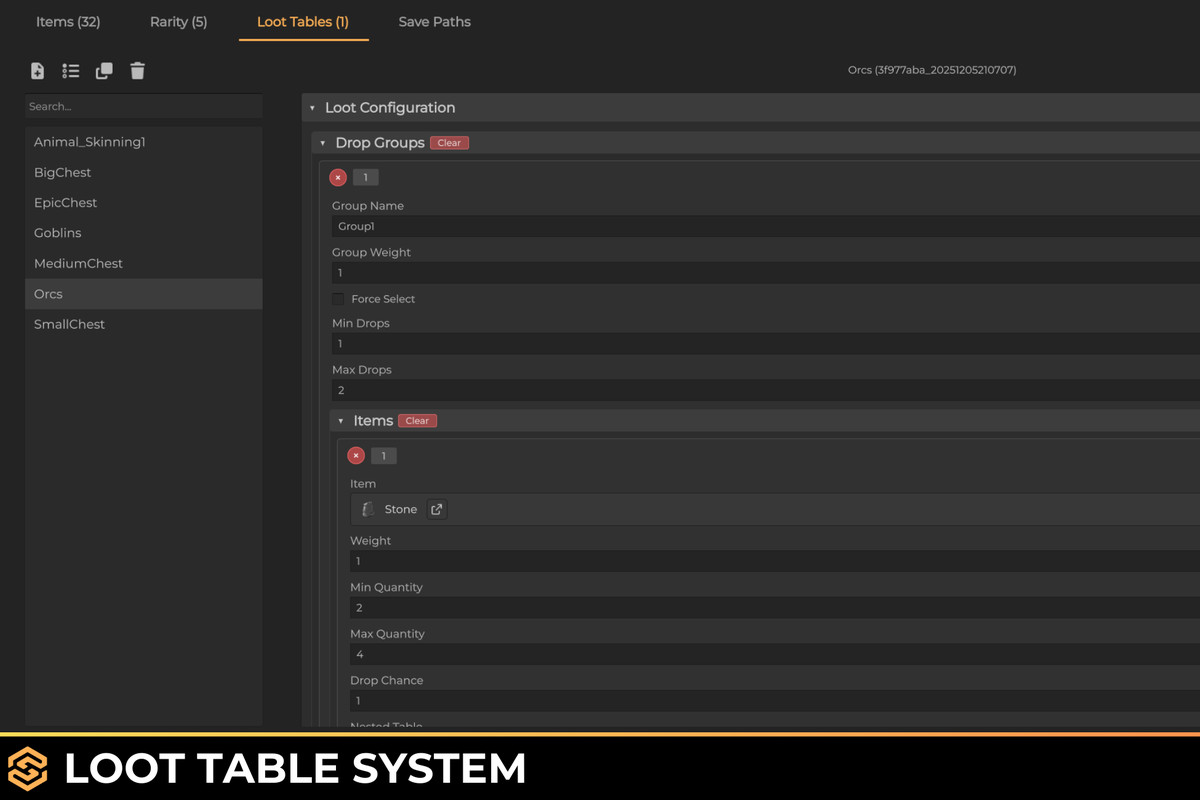Click the Stone item thumbnail
The width and height of the screenshot is (1200, 800).
(x=367, y=509)
